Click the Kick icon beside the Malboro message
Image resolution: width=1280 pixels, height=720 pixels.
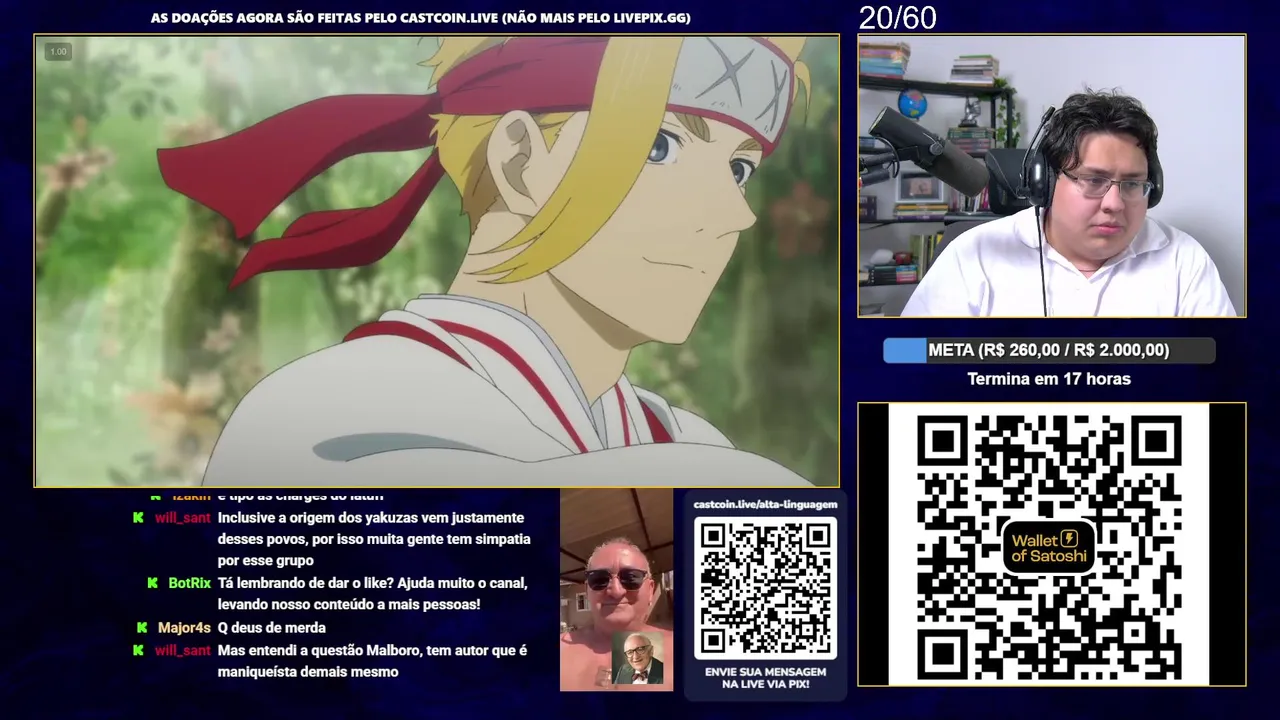pos(138,650)
